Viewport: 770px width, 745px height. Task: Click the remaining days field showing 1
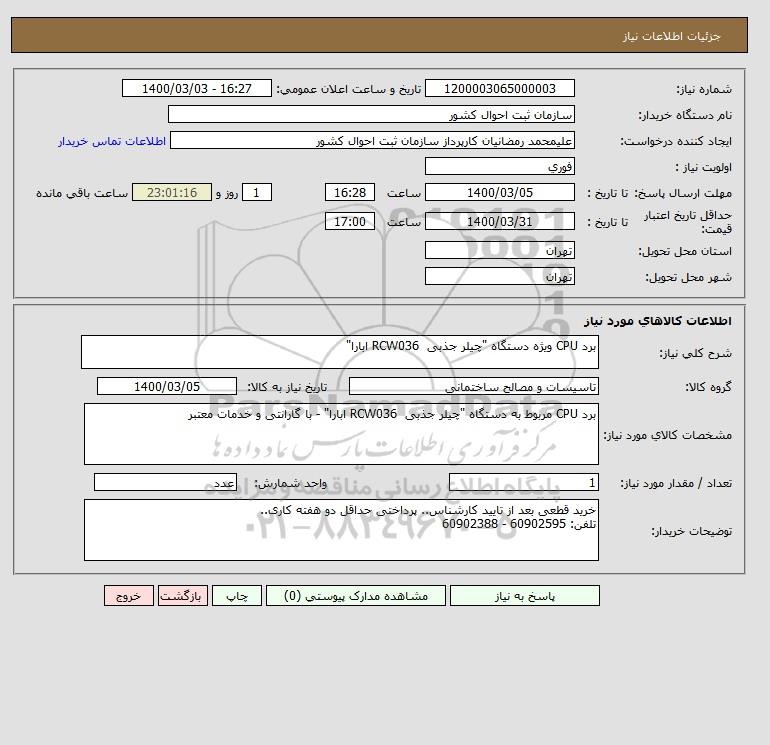256,193
